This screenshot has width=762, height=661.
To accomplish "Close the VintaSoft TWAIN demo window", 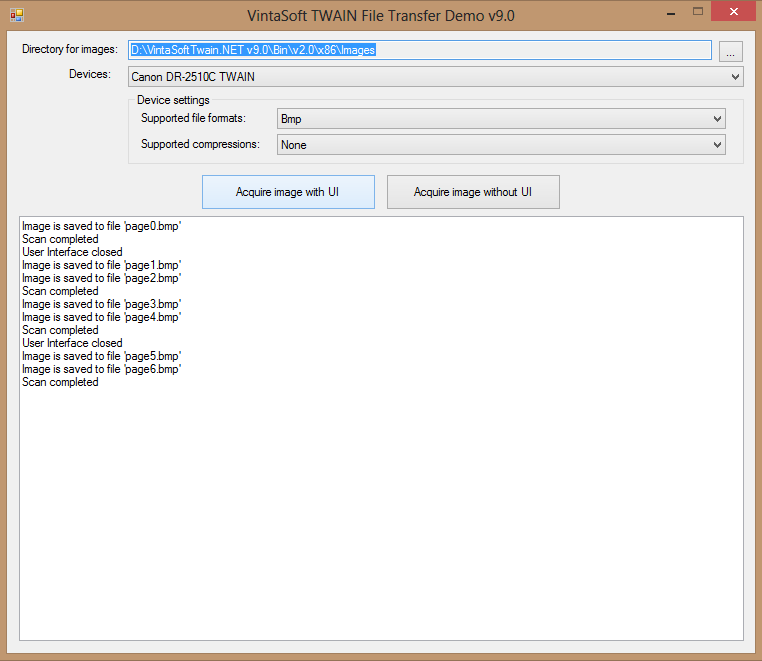I will pyautogui.click(x=733, y=11).
